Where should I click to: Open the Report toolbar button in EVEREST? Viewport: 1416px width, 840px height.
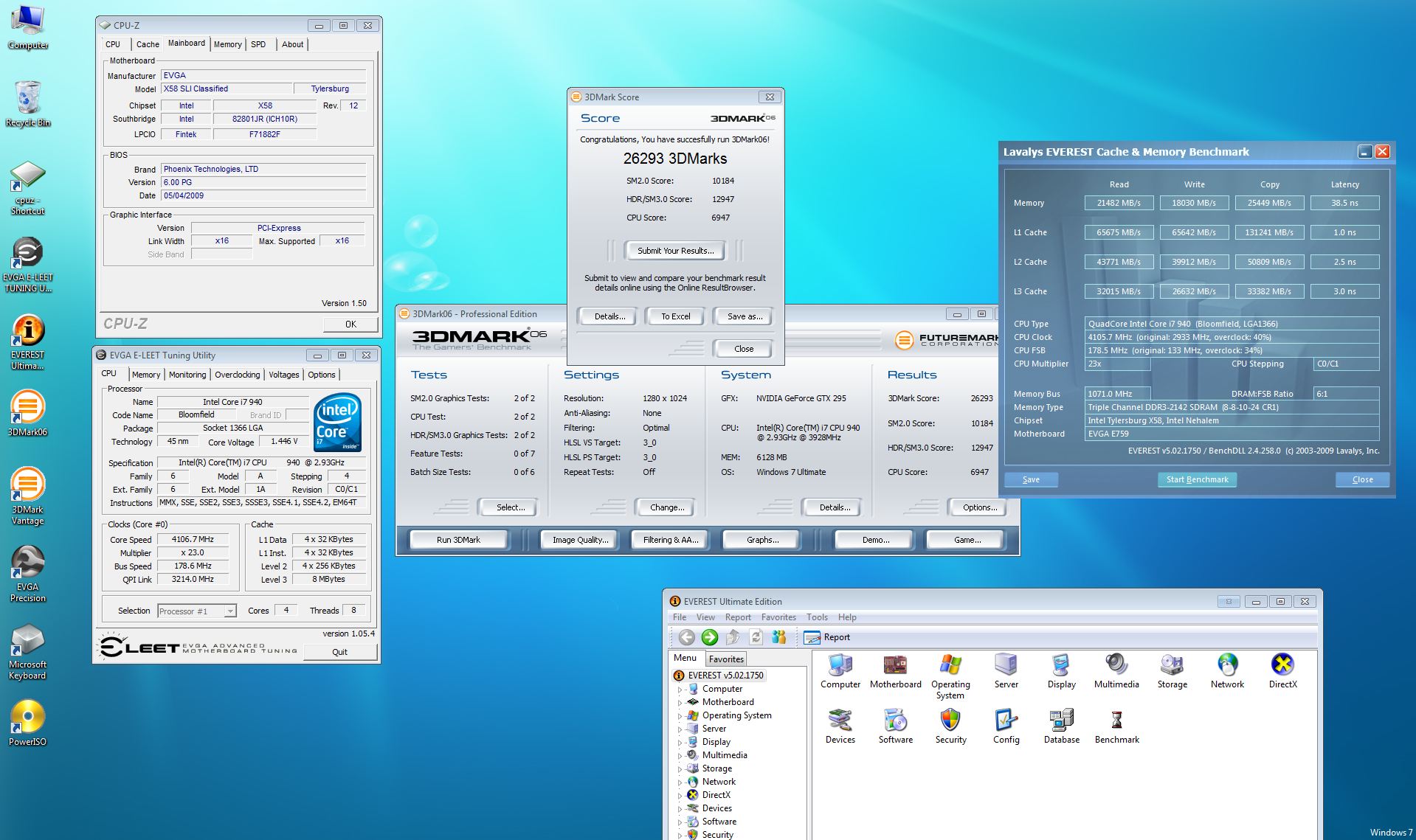827,637
